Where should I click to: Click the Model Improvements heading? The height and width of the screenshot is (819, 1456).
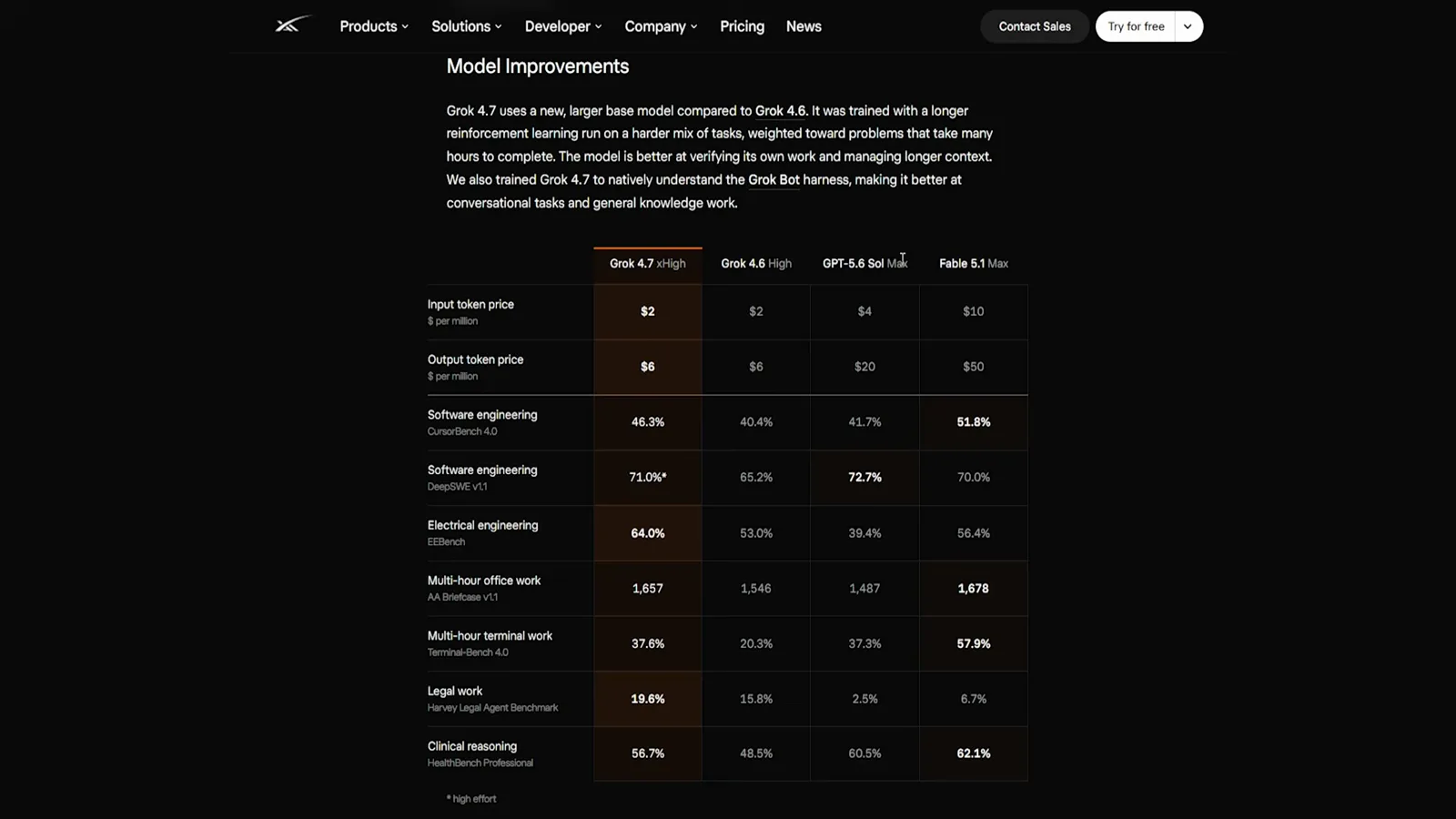pos(538,66)
